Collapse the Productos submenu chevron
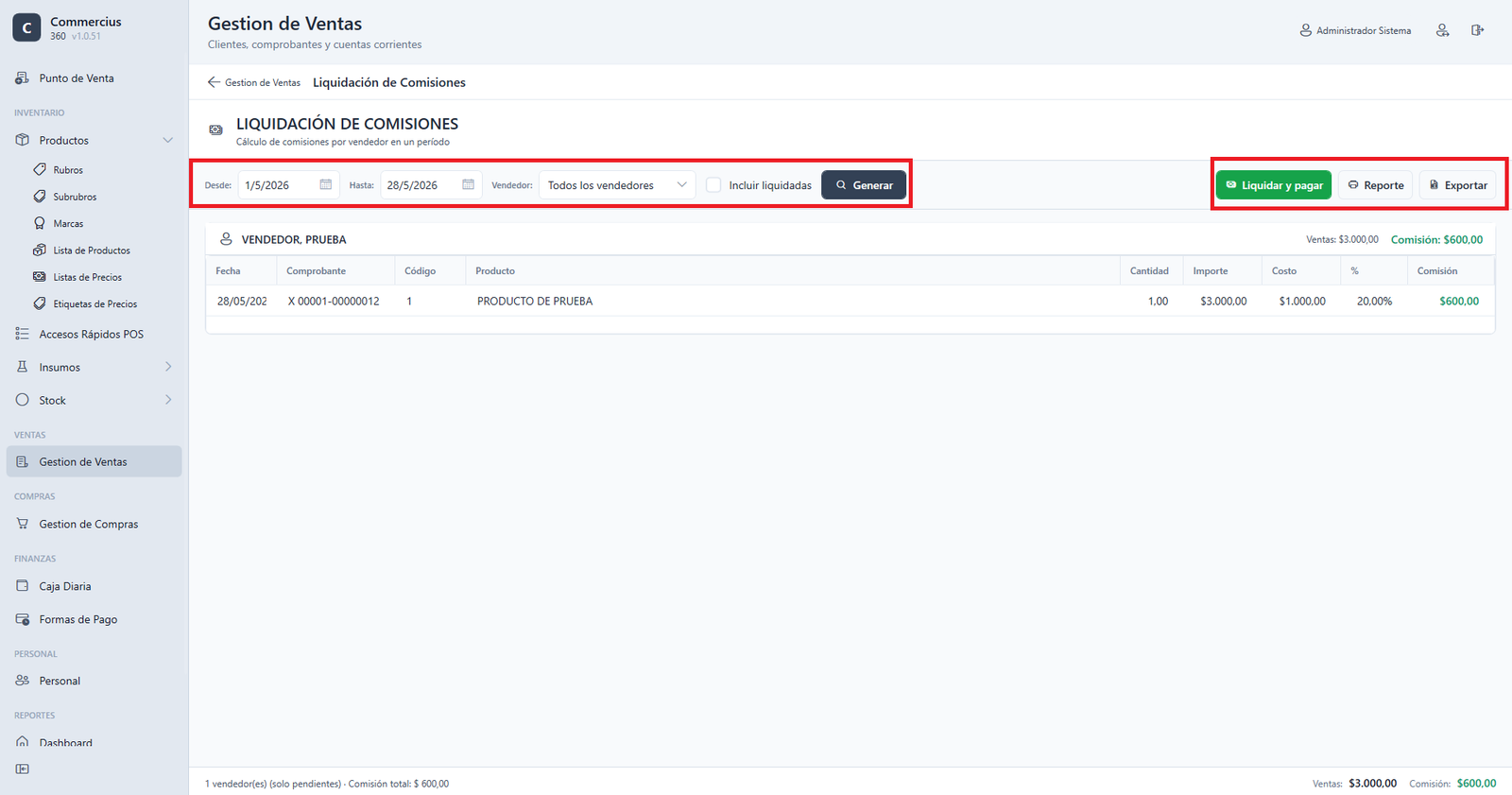The height and width of the screenshot is (795, 1512). click(x=167, y=140)
